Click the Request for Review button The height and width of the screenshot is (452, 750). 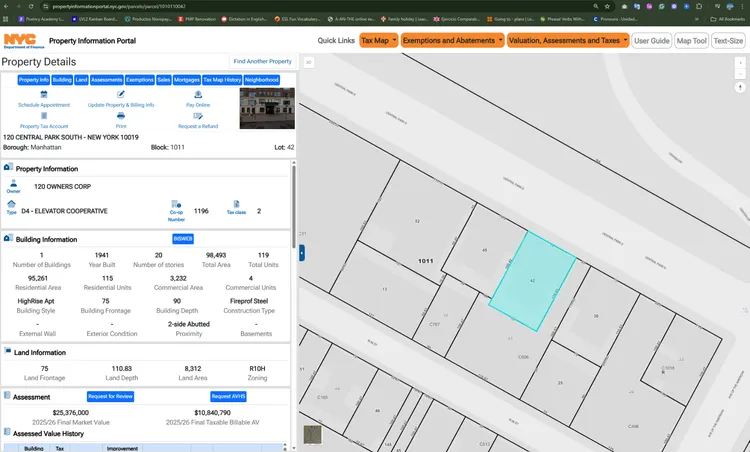[109, 397]
